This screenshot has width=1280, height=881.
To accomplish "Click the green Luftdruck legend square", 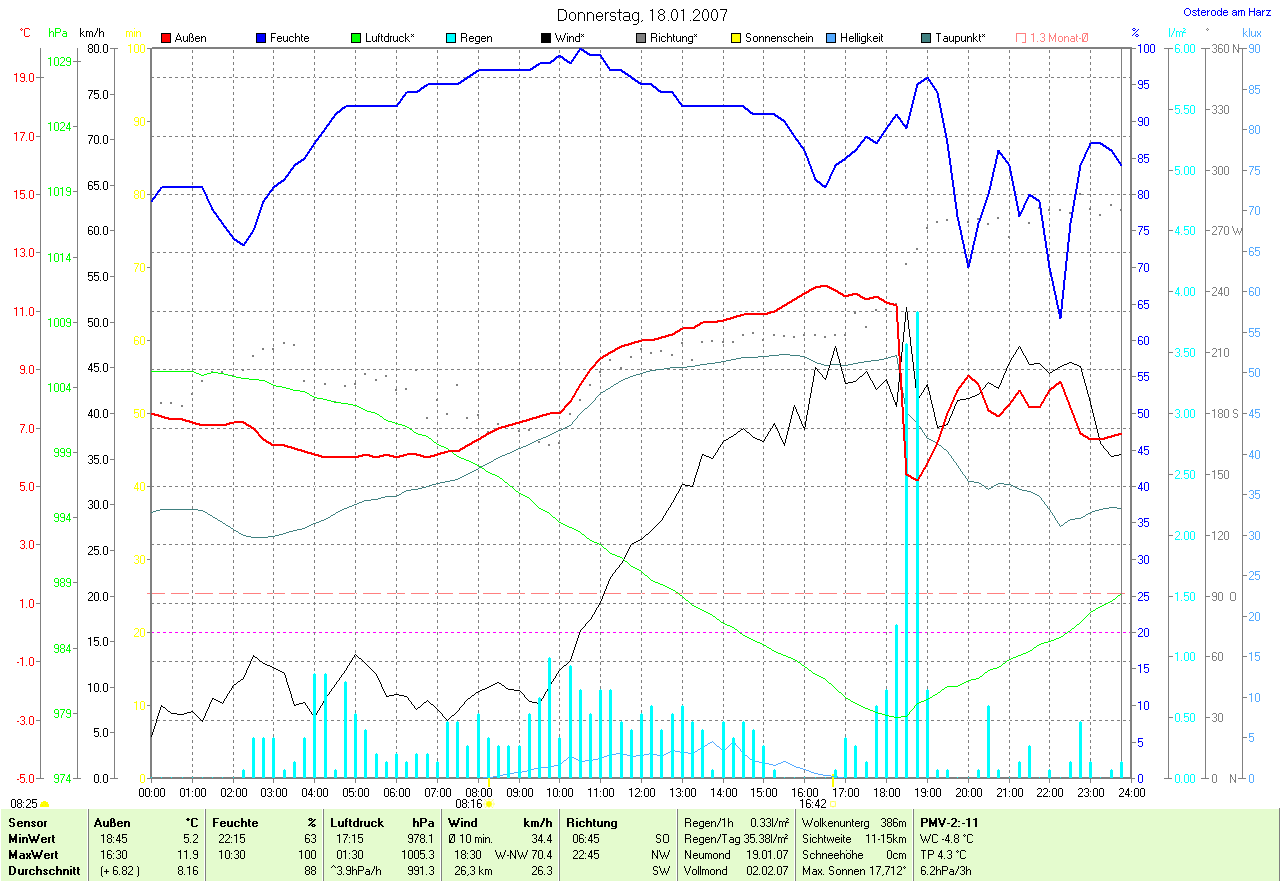I will (356, 38).
